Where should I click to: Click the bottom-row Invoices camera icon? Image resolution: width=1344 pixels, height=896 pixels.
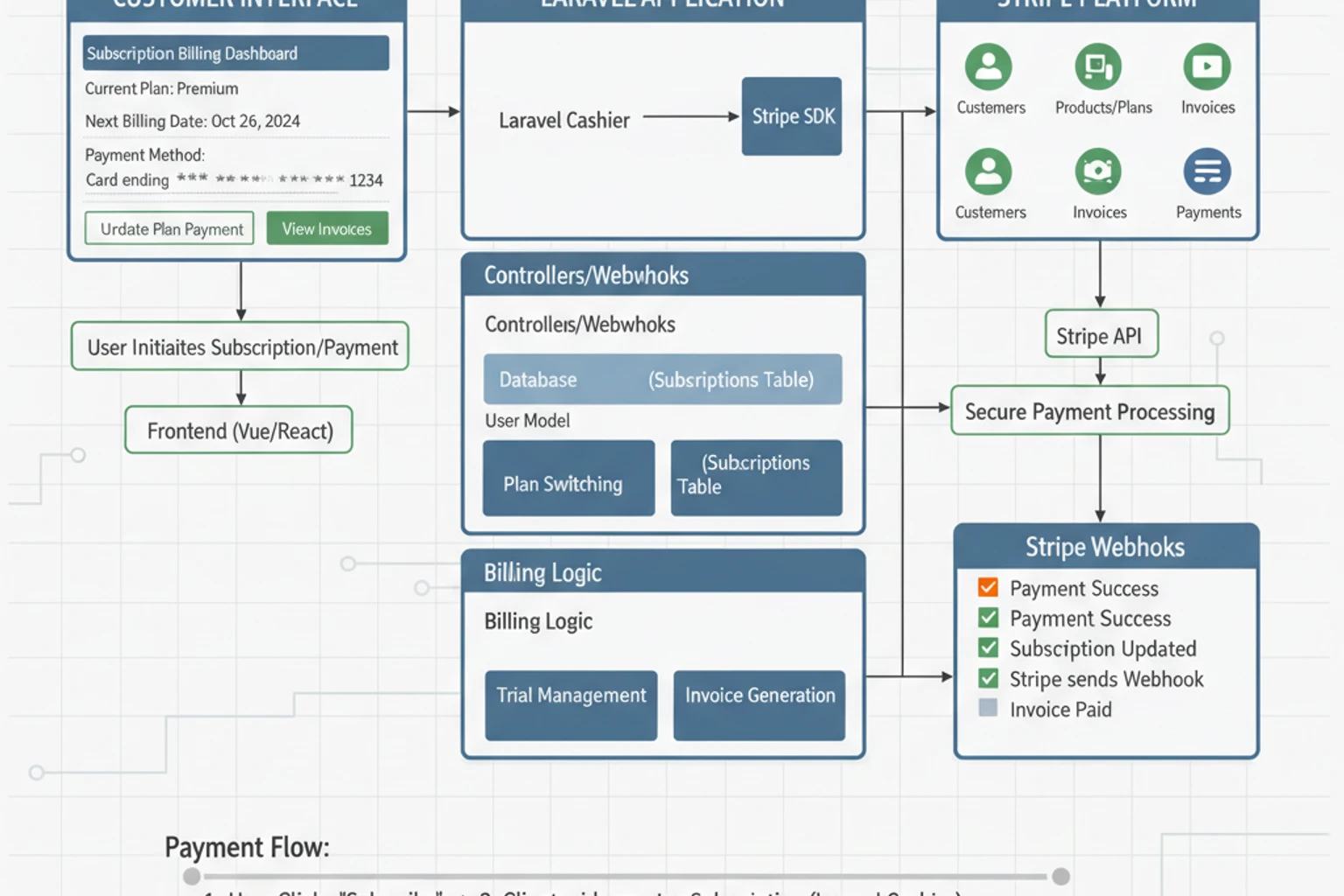click(x=1098, y=171)
